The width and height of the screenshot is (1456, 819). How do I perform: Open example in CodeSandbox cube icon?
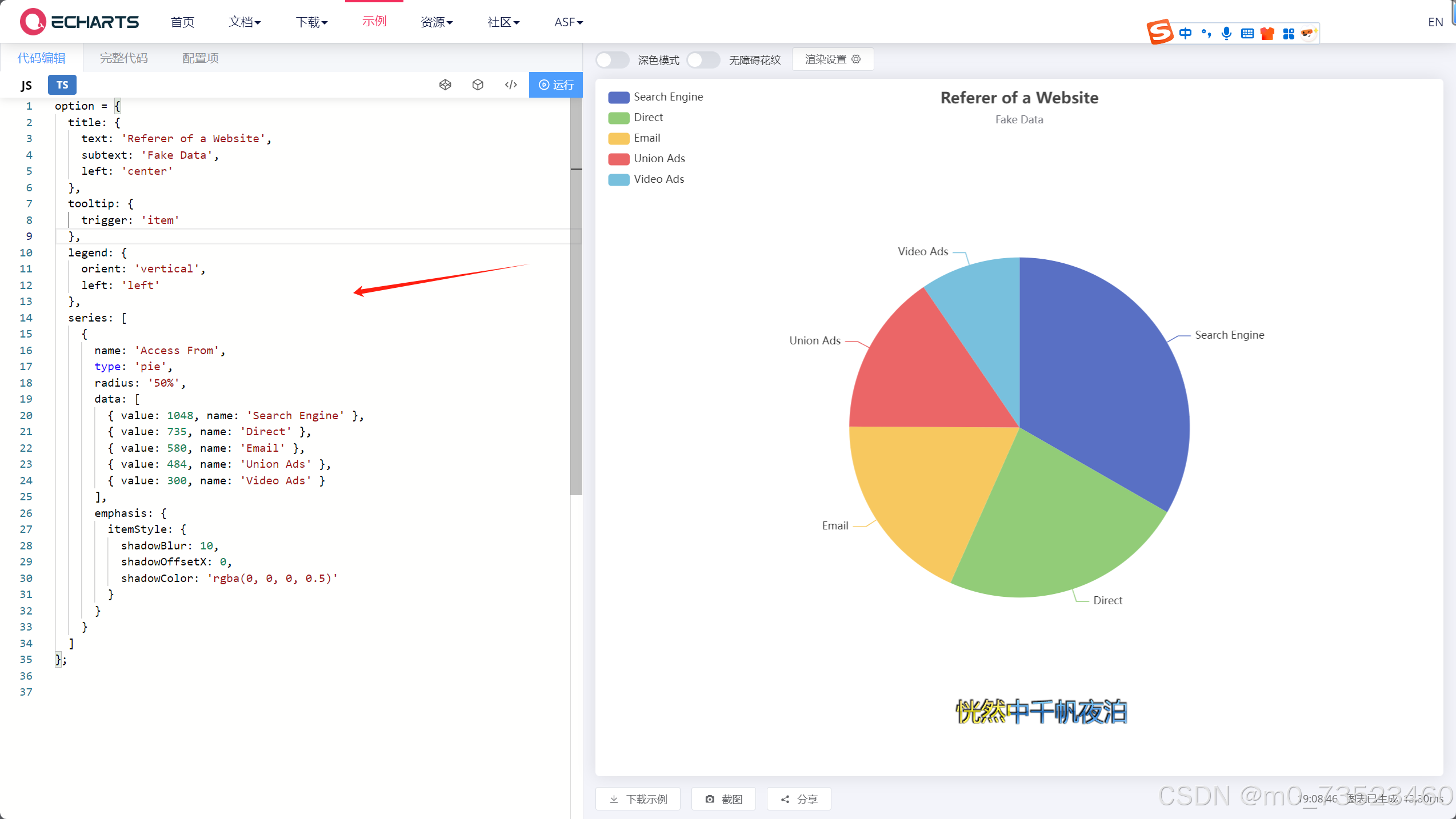478,85
